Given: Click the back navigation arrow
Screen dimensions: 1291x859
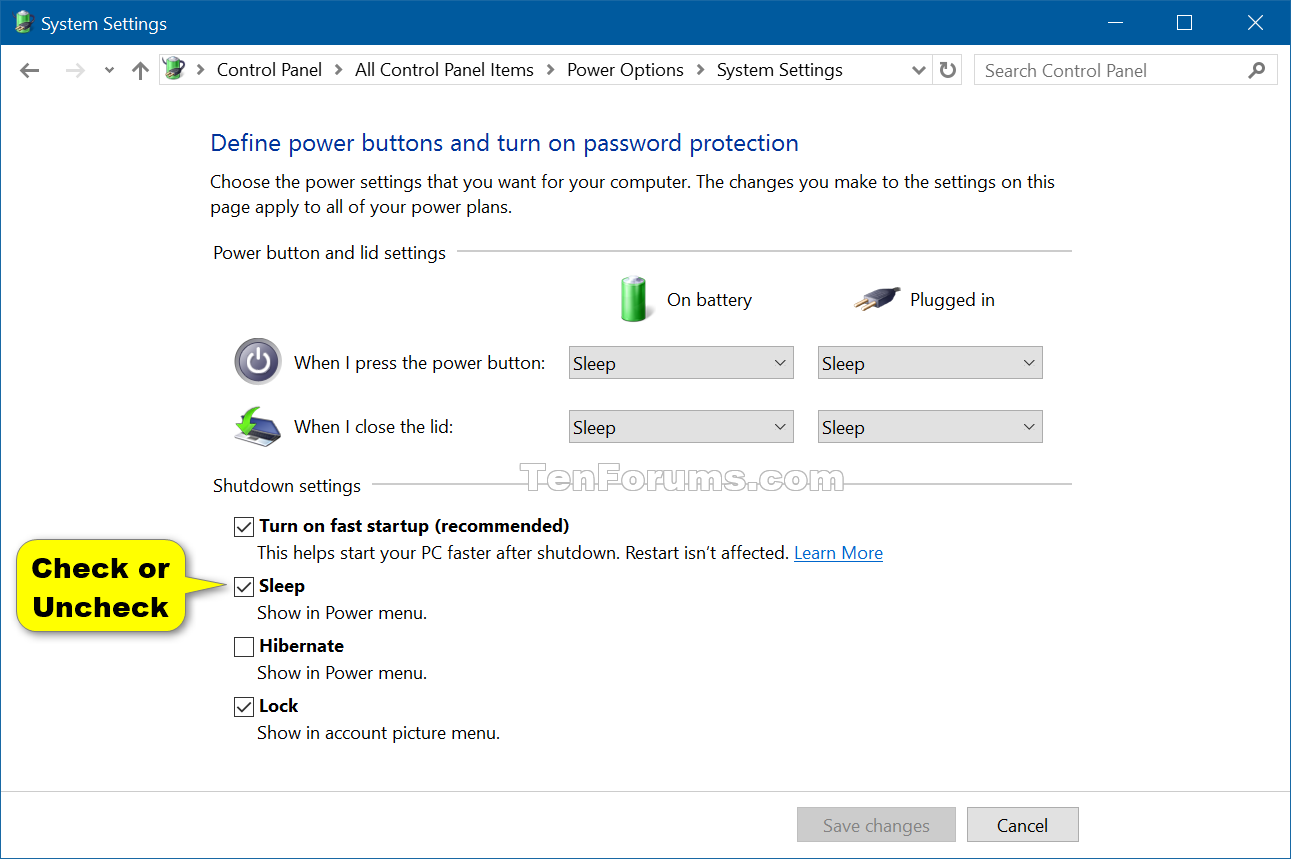Looking at the screenshot, I should pos(29,70).
